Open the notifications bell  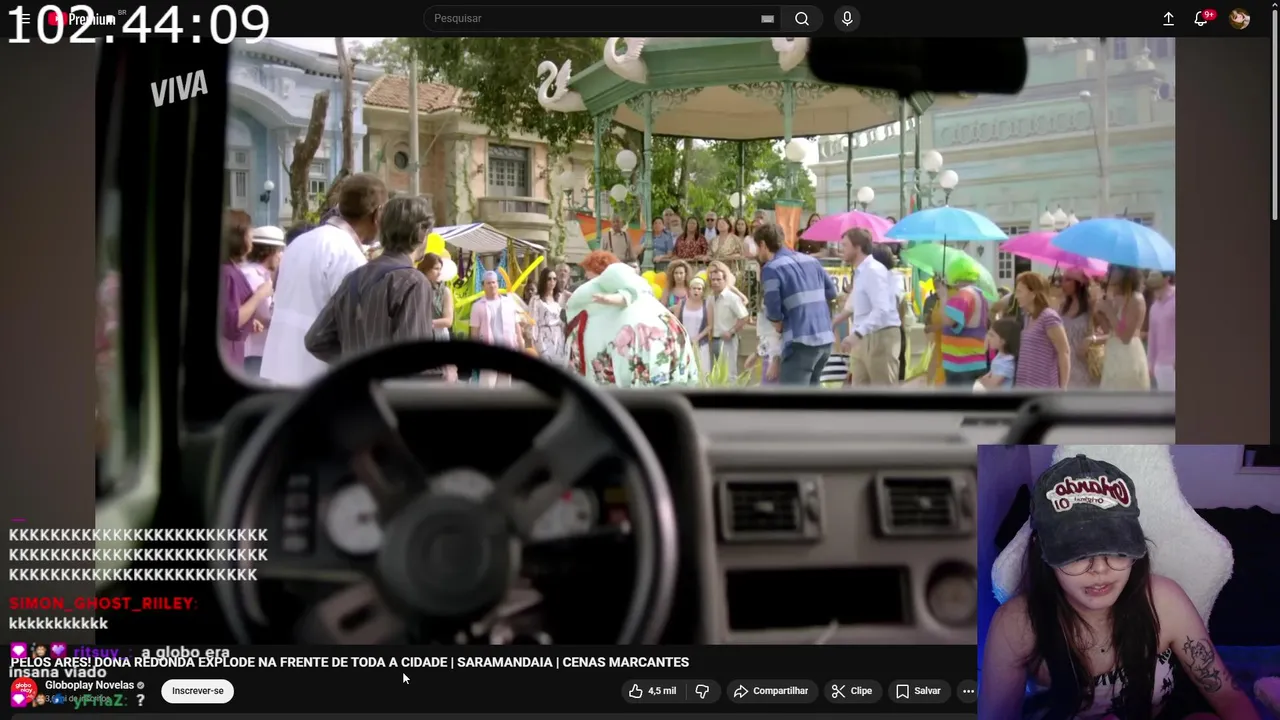[x=1202, y=19]
